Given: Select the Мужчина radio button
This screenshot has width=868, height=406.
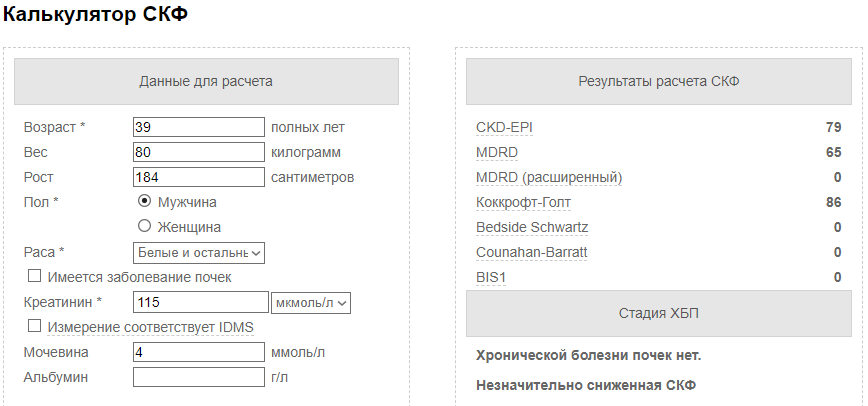Looking at the screenshot, I should (144, 202).
